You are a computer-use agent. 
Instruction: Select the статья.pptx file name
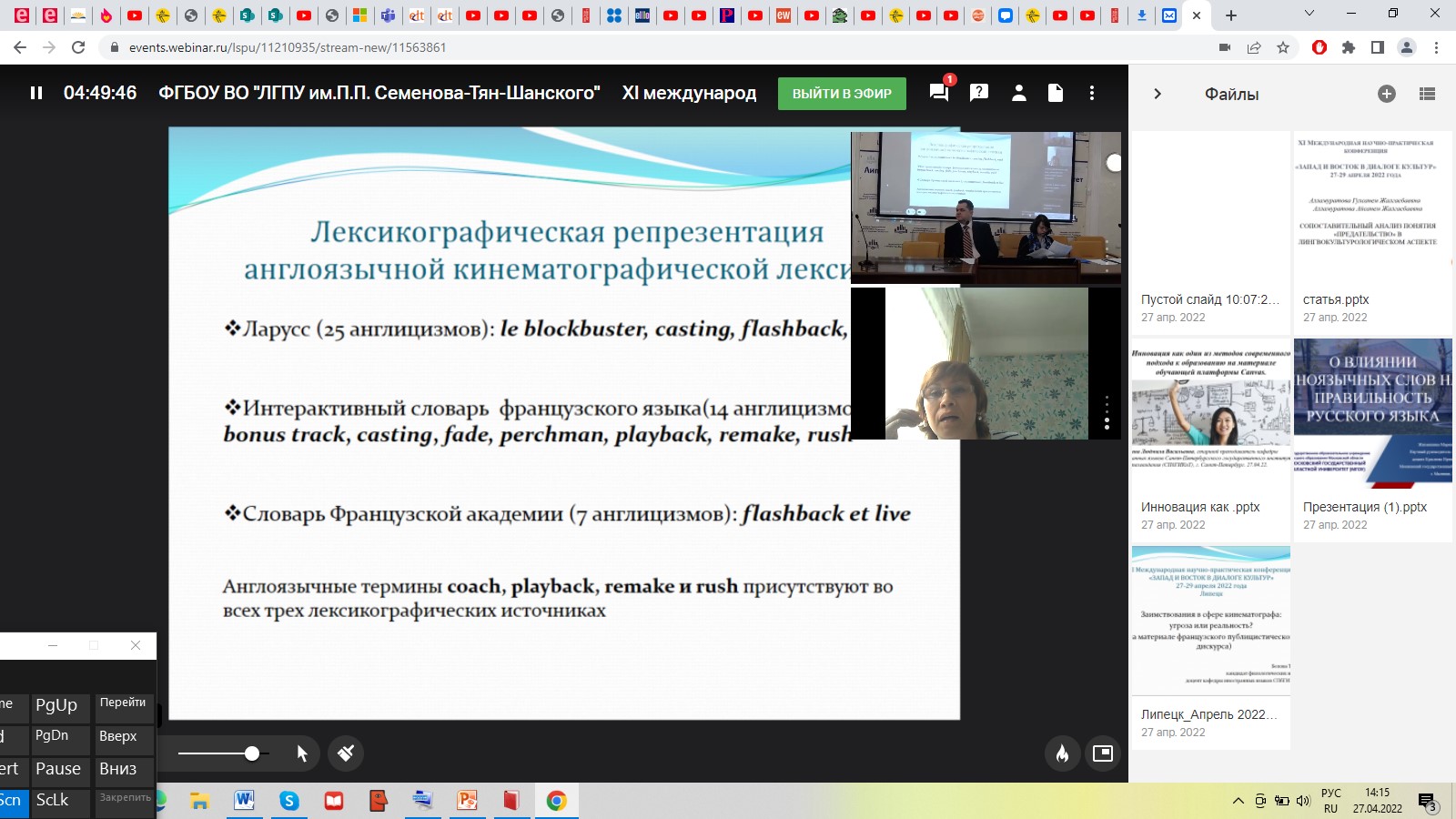(1335, 299)
